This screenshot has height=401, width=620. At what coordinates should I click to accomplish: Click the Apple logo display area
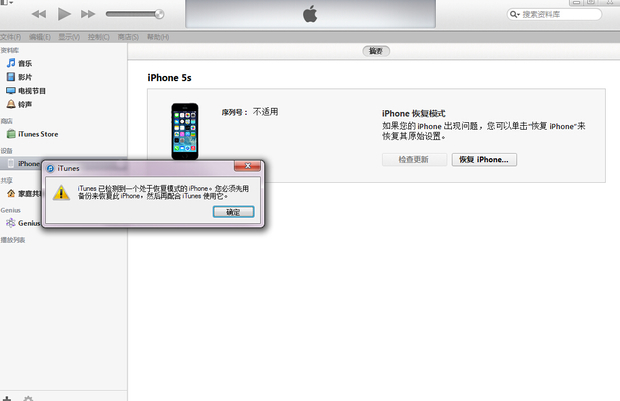310,14
